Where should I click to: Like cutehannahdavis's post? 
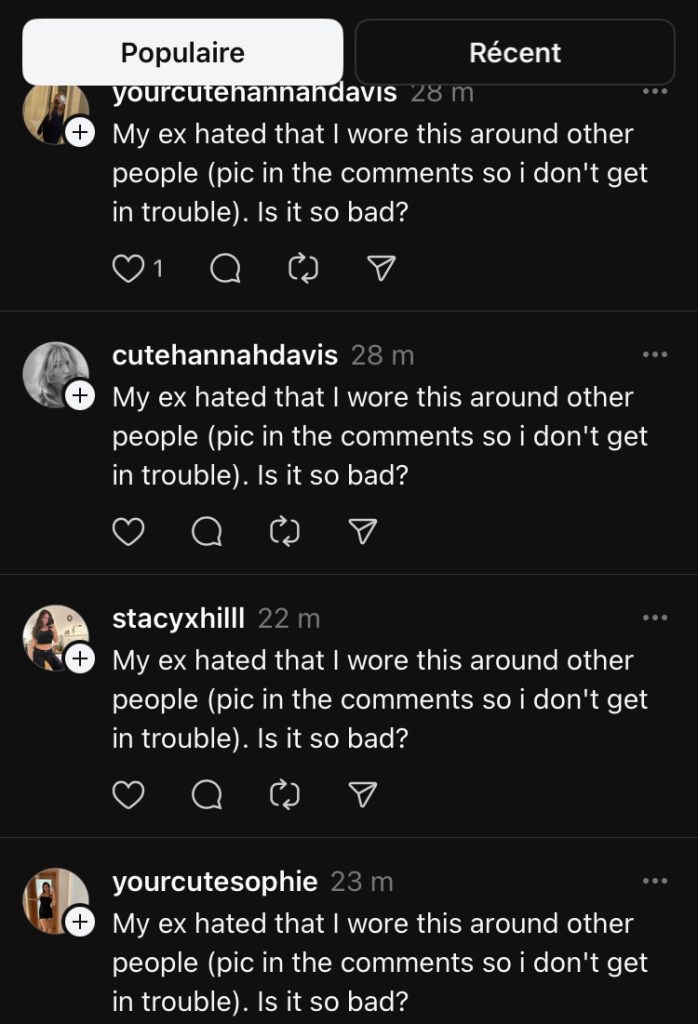coord(127,532)
